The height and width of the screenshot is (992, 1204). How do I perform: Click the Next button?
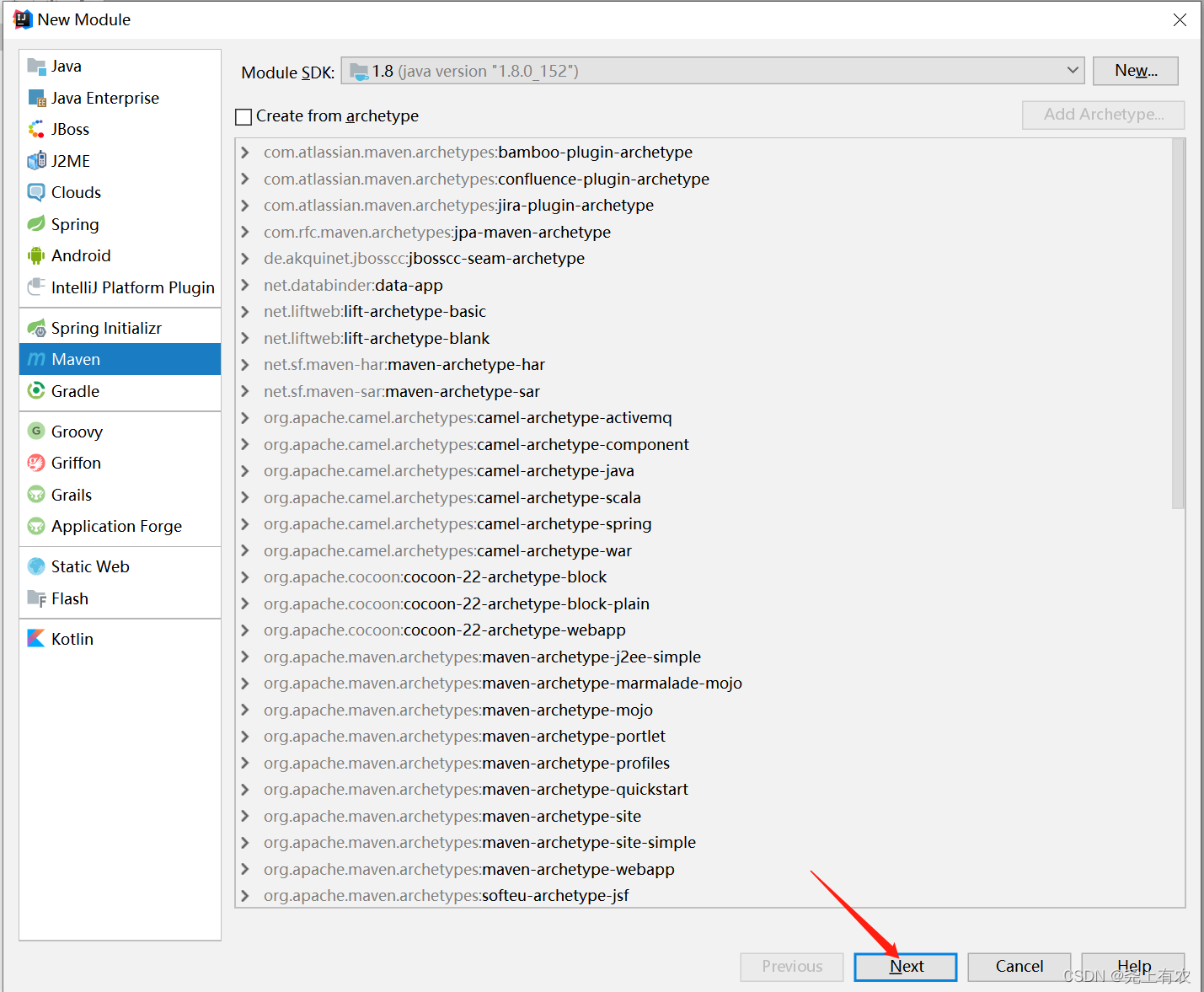click(x=906, y=967)
